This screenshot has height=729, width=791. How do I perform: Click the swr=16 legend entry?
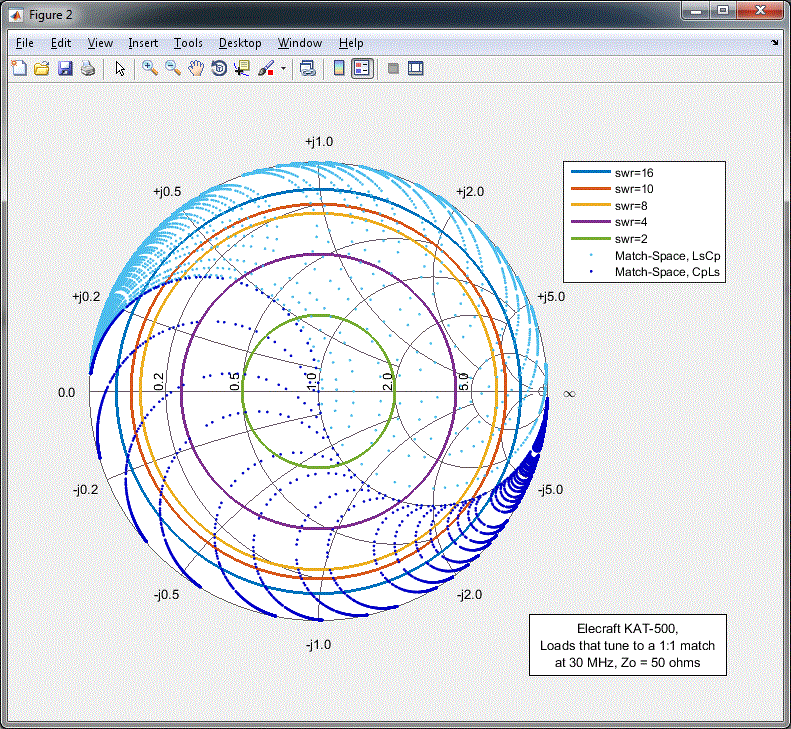[634, 173]
